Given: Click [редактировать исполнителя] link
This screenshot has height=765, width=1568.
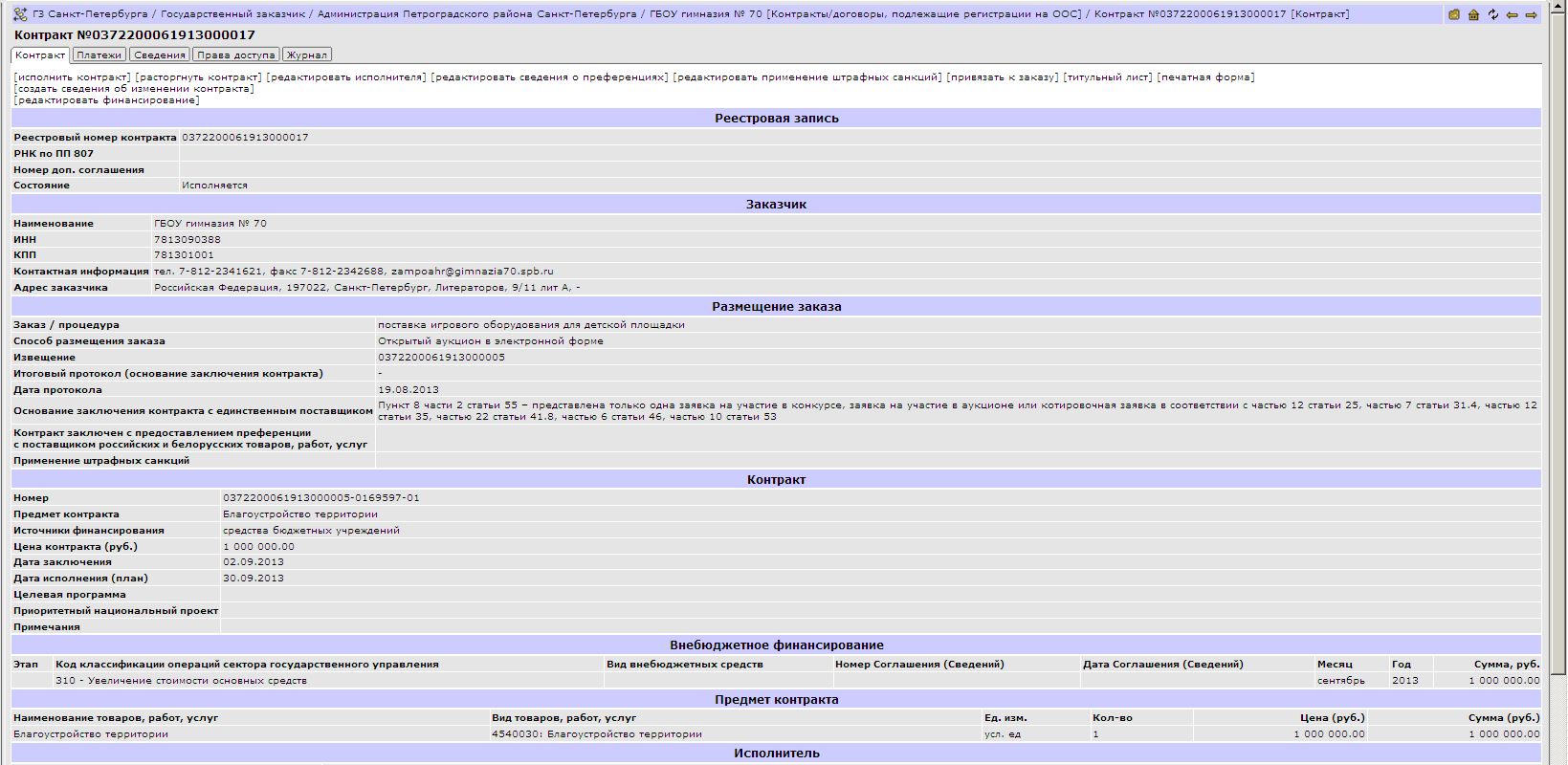Looking at the screenshot, I should tap(346, 77).
